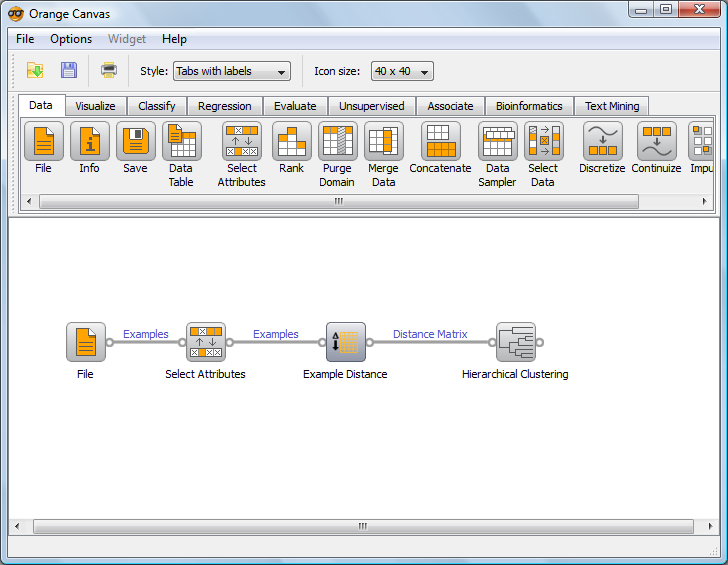
Task: Add the Save widget from toolbox
Action: coord(136,141)
